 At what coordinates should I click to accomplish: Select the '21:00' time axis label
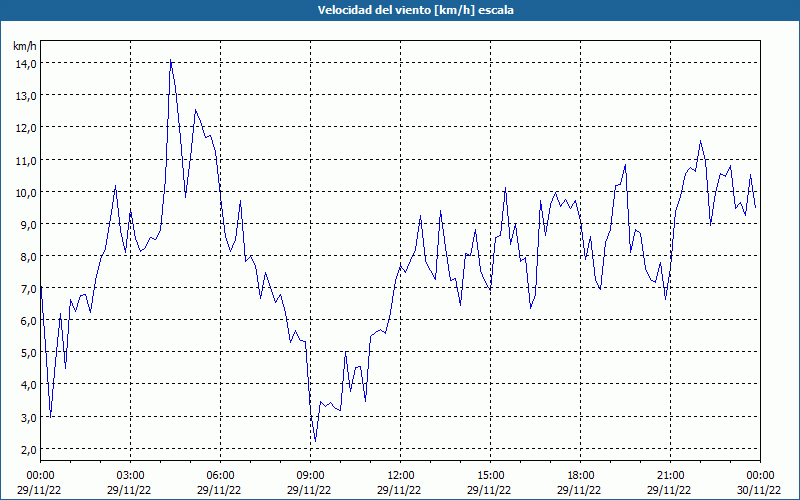[x=670, y=476]
